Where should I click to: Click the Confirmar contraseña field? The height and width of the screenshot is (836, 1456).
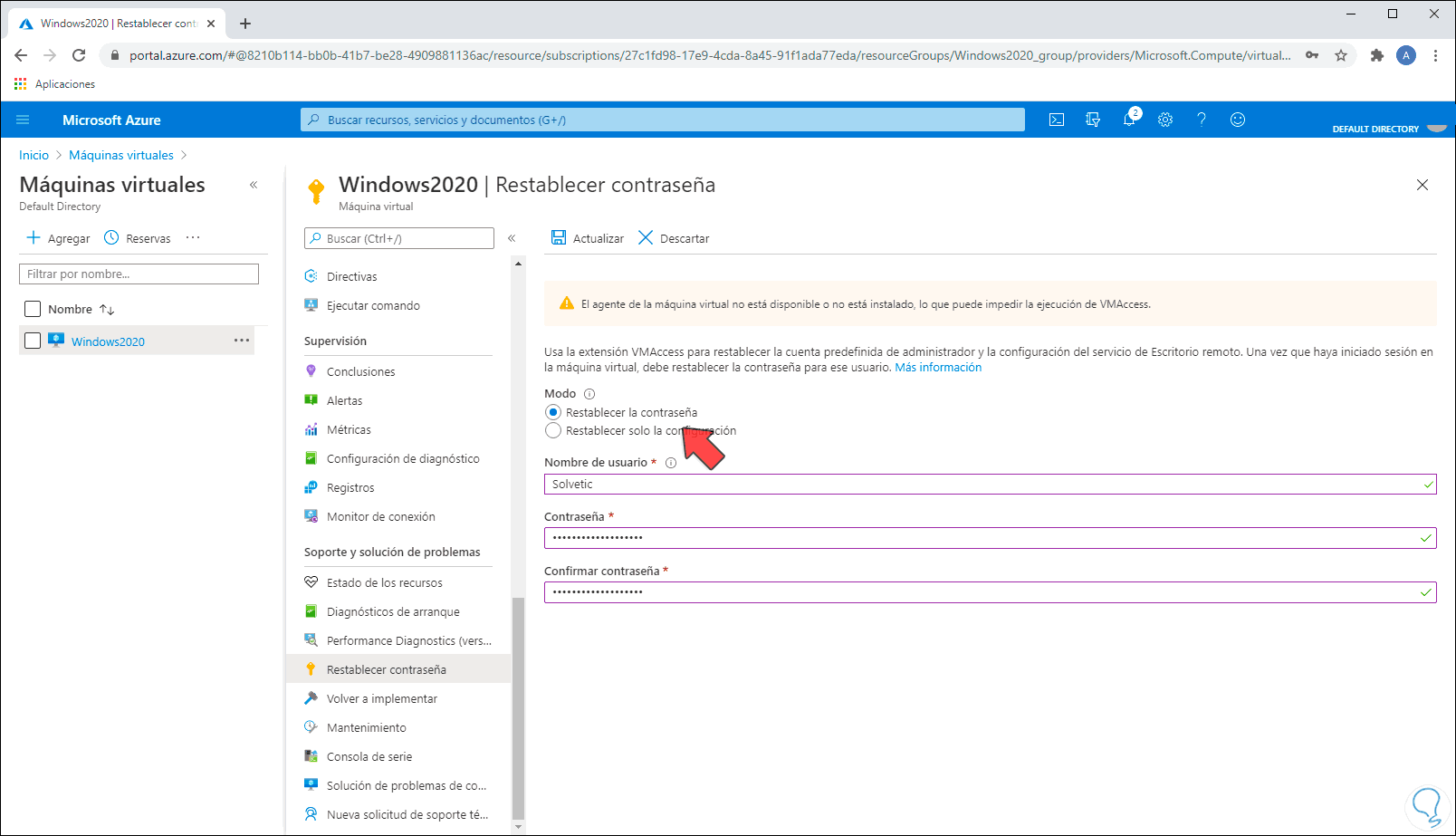pos(990,592)
